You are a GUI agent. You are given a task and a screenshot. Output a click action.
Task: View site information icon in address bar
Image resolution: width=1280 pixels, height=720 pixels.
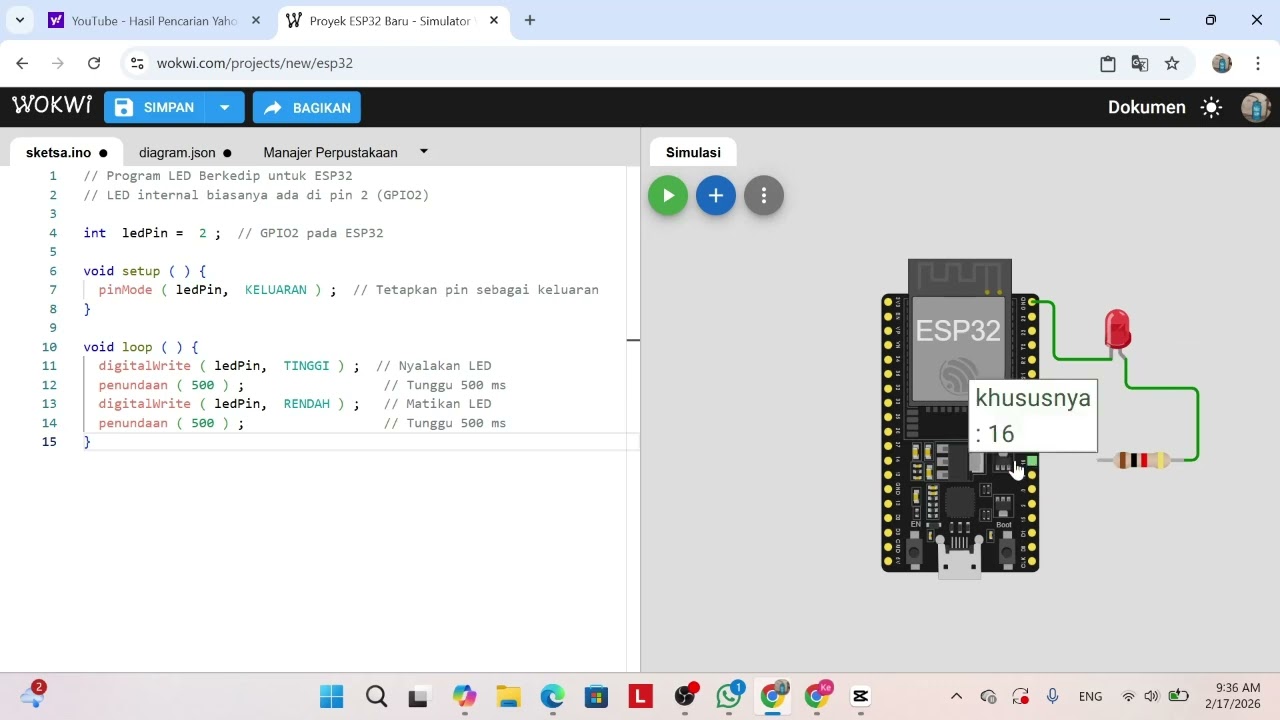(x=138, y=63)
